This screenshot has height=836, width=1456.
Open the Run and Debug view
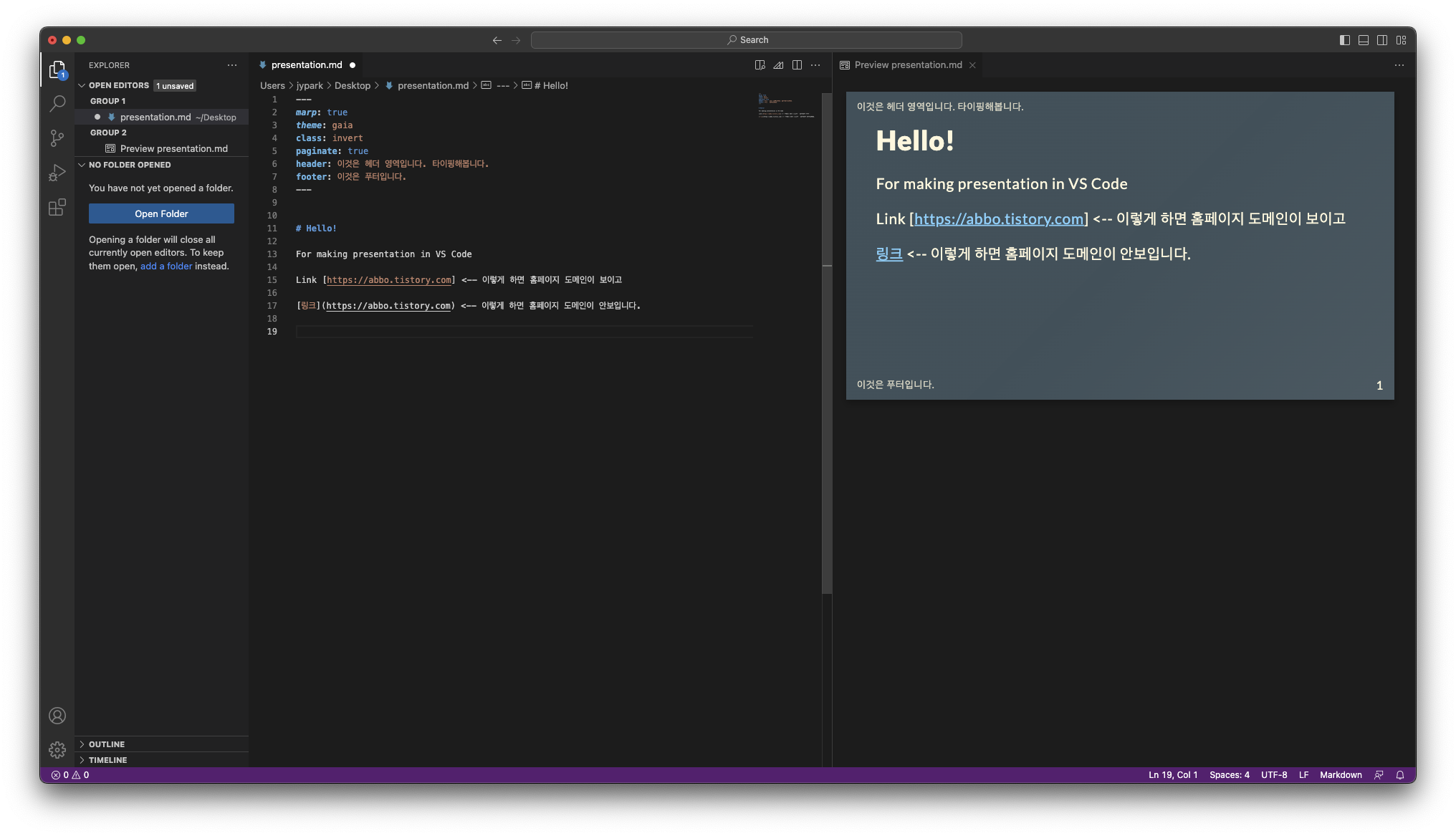click(x=57, y=173)
